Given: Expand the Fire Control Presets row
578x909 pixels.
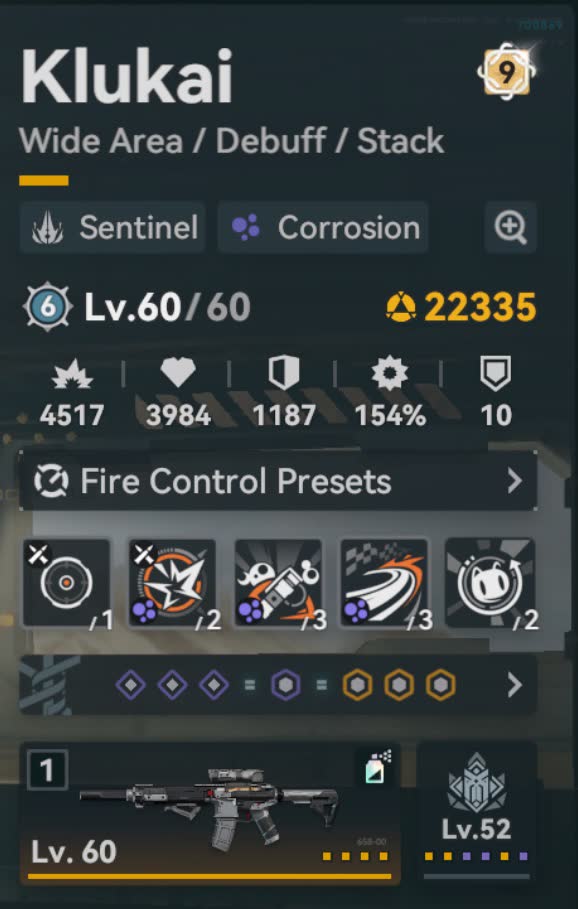Looking at the screenshot, I should pyautogui.click(x=278, y=481).
